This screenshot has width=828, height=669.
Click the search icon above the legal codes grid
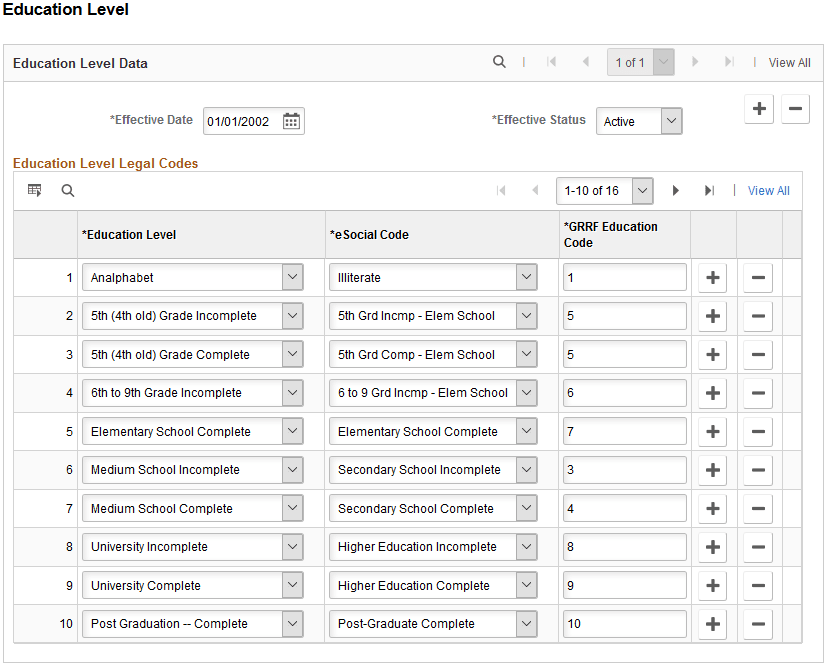tap(67, 190)
